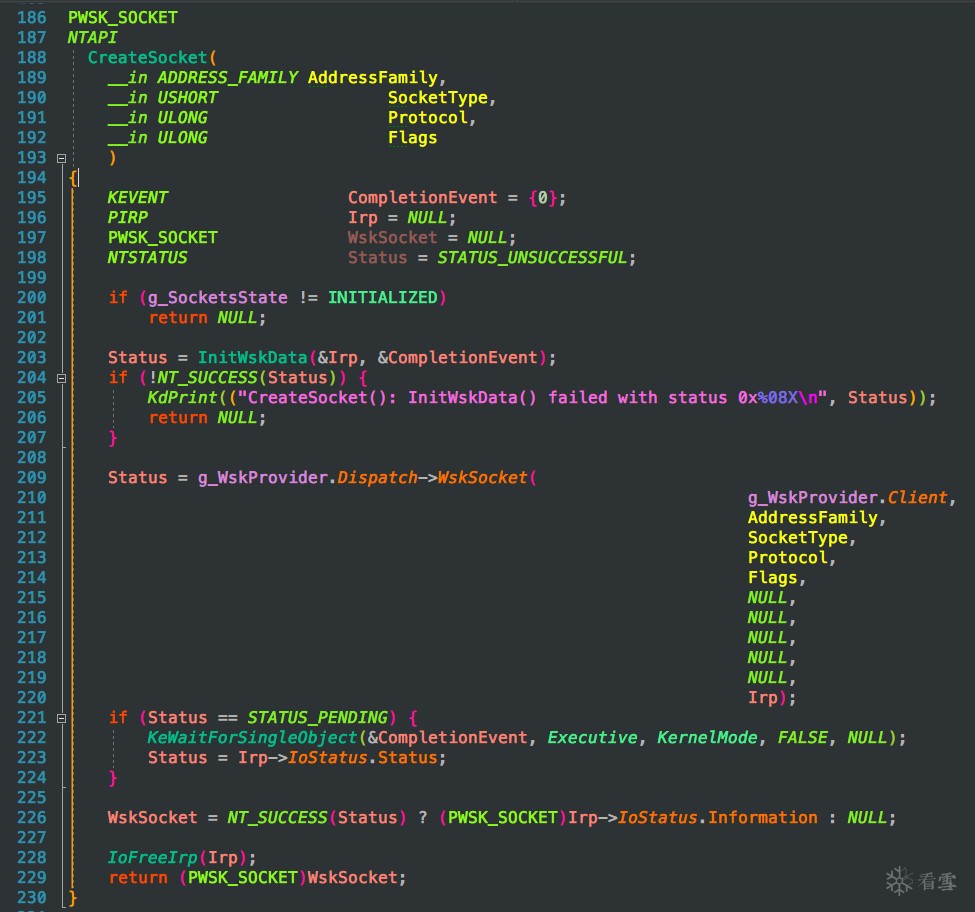Click return NULL on line 206

203,418
